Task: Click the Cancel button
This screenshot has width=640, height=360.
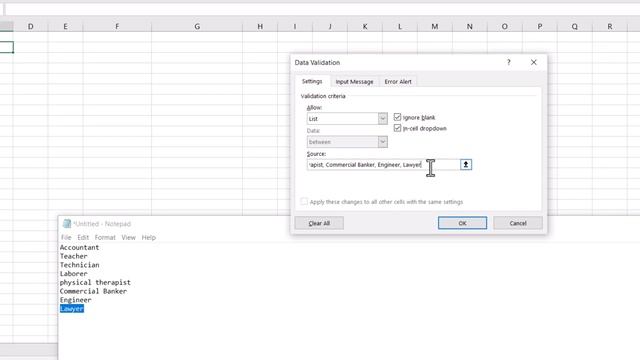Action: click(x=518, y=223)
